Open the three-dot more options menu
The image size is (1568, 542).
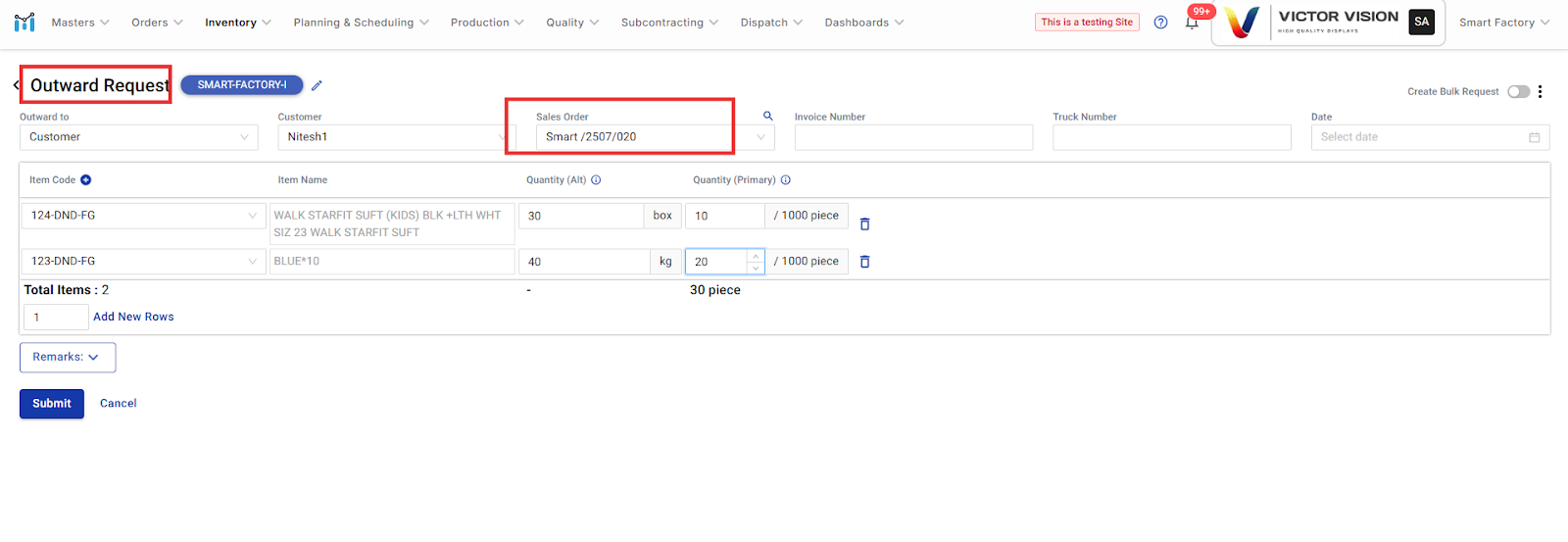(x=1540, y=91)
